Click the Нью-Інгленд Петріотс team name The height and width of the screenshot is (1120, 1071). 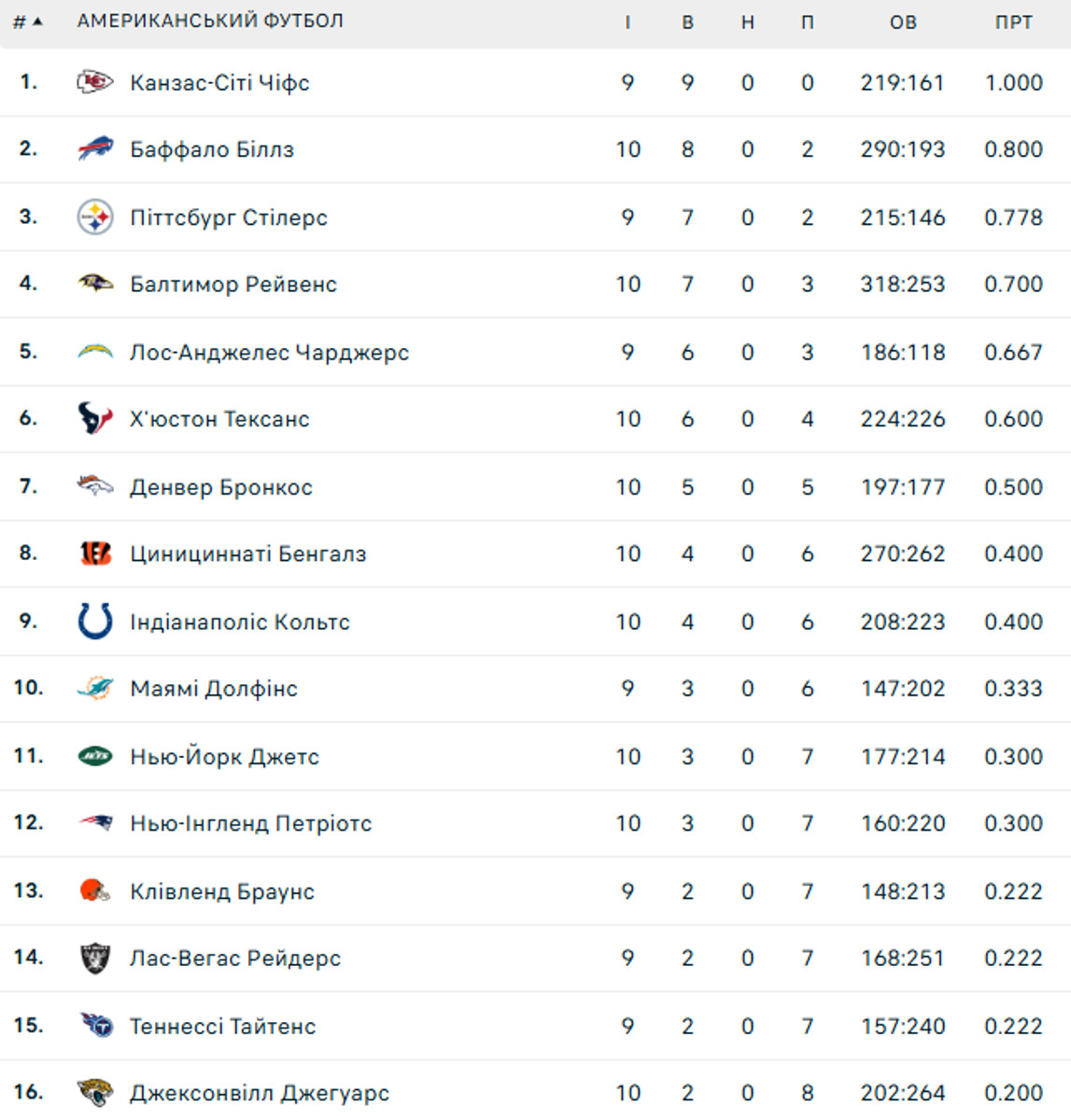point(250,823)
